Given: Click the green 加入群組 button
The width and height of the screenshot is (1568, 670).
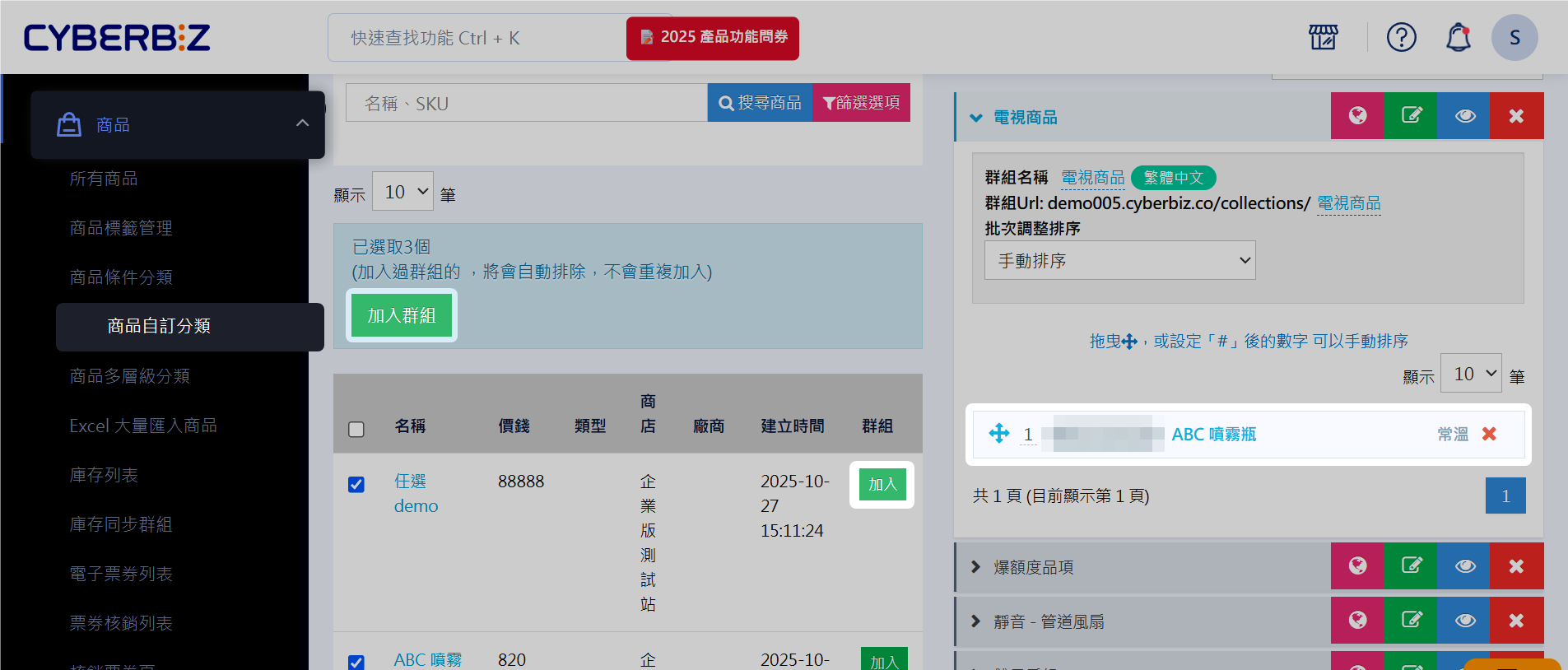Looking at the screenshot, I should (x=402, y=315).
